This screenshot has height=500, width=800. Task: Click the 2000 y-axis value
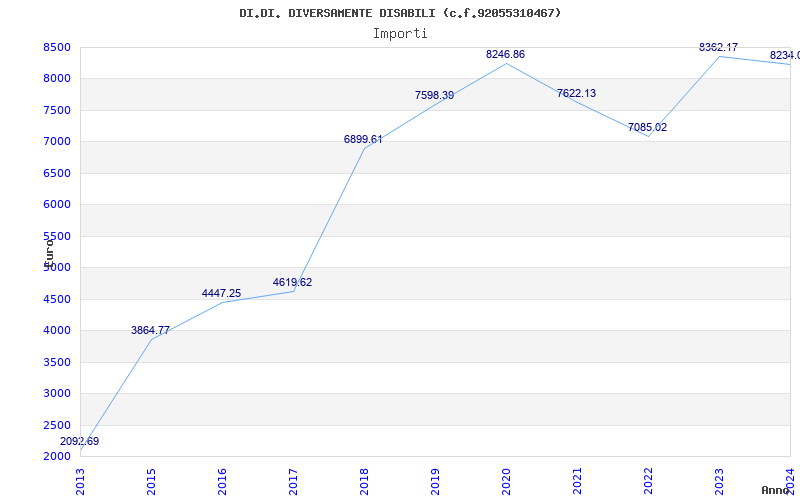pos(57,456)
